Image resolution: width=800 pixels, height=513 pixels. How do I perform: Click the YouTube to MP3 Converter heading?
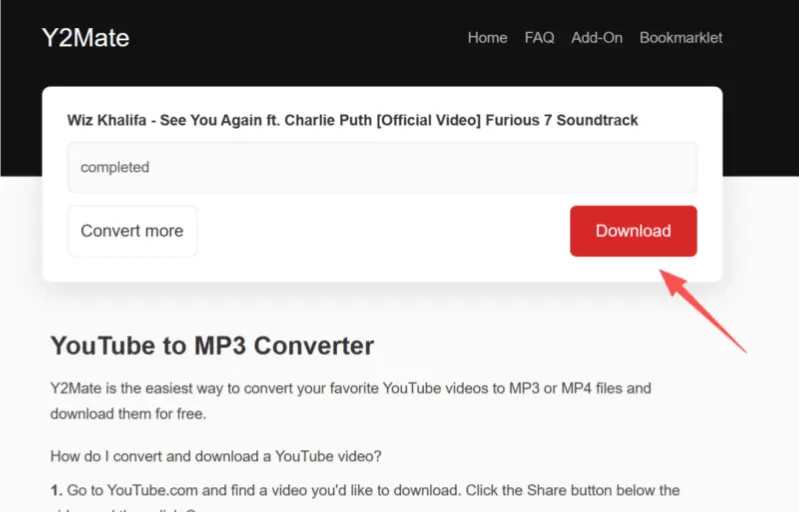pos(212,346)
